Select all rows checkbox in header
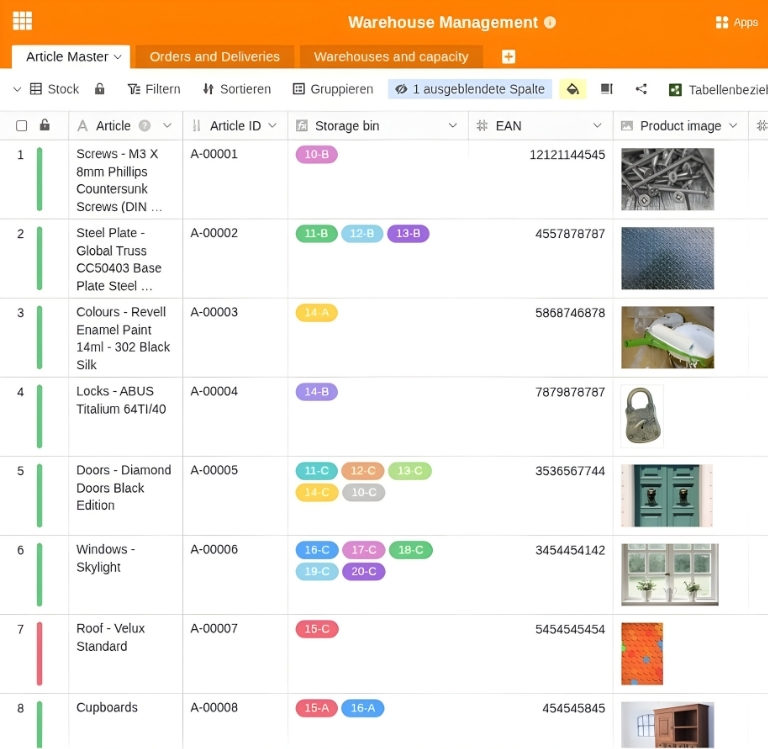The image size is (768, 749). click(x=22, y=126)
